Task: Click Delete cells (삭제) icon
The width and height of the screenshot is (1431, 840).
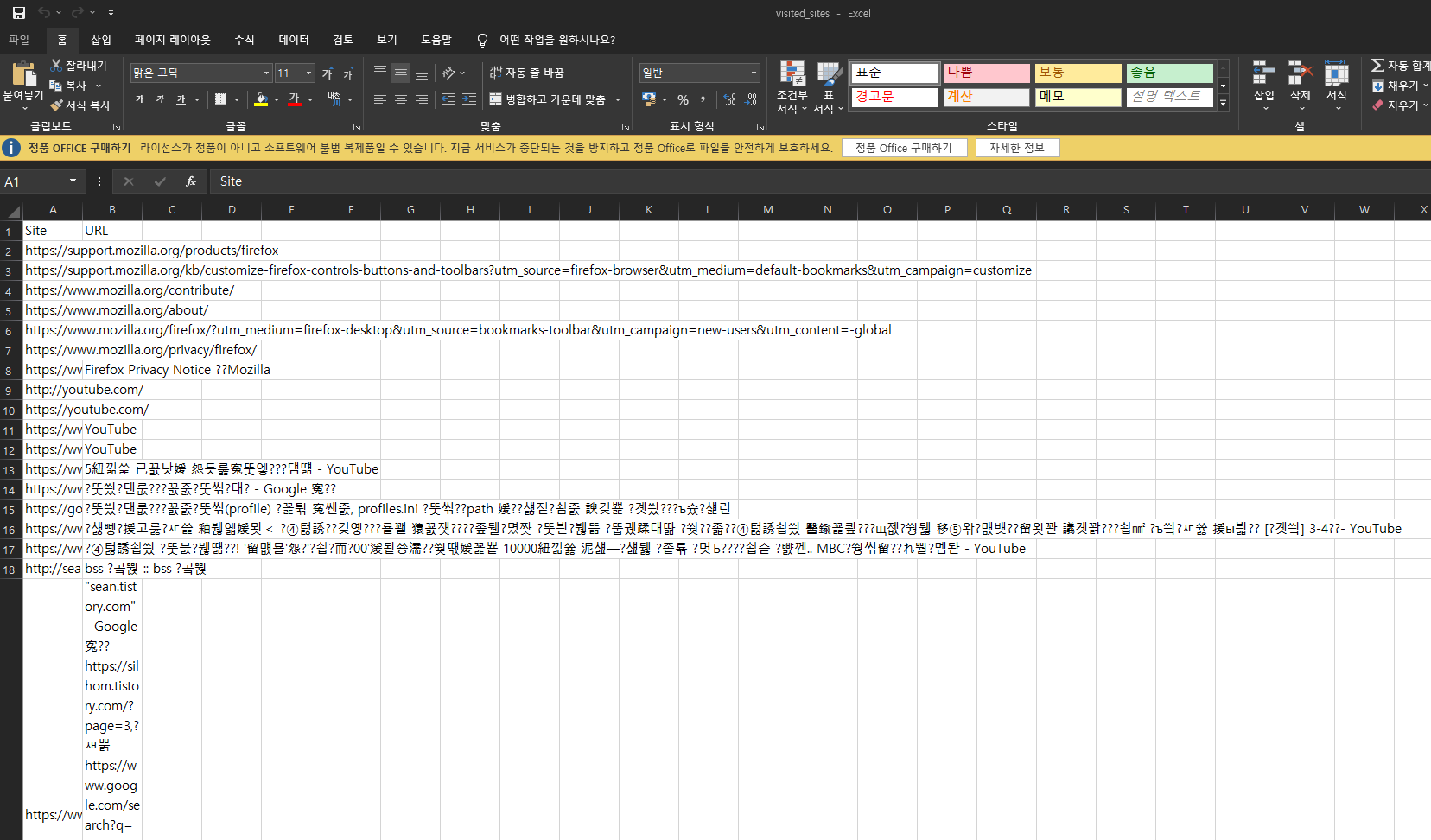Action: pos(1301,73)
